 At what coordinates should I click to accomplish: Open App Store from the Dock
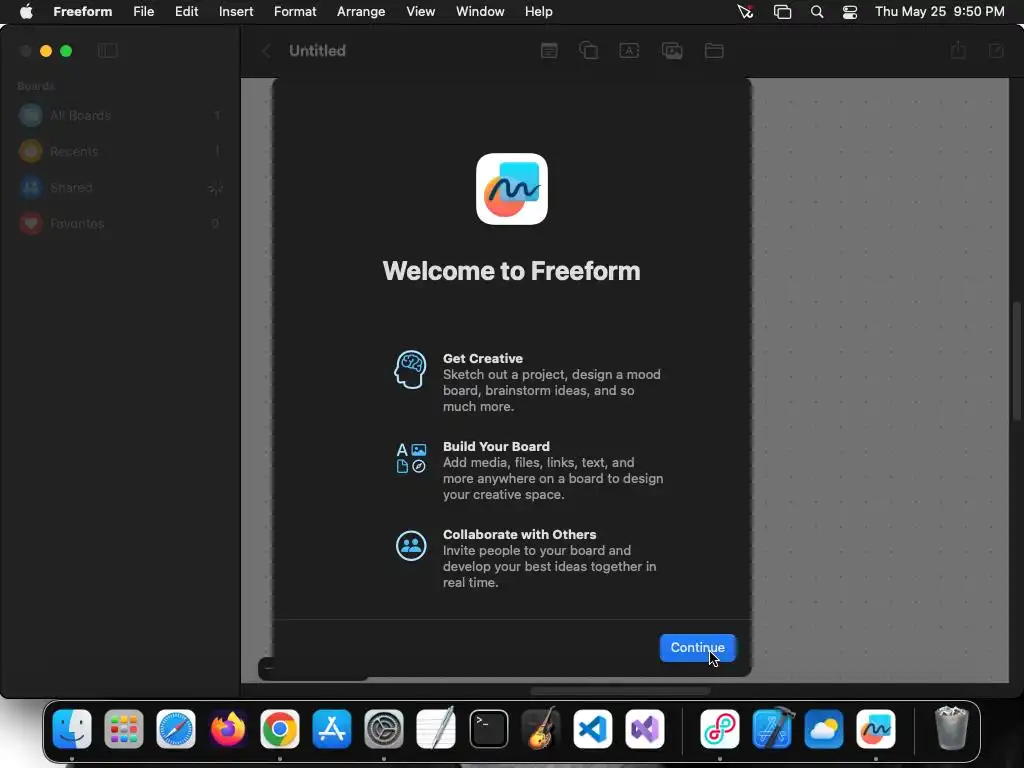(332, 729)
